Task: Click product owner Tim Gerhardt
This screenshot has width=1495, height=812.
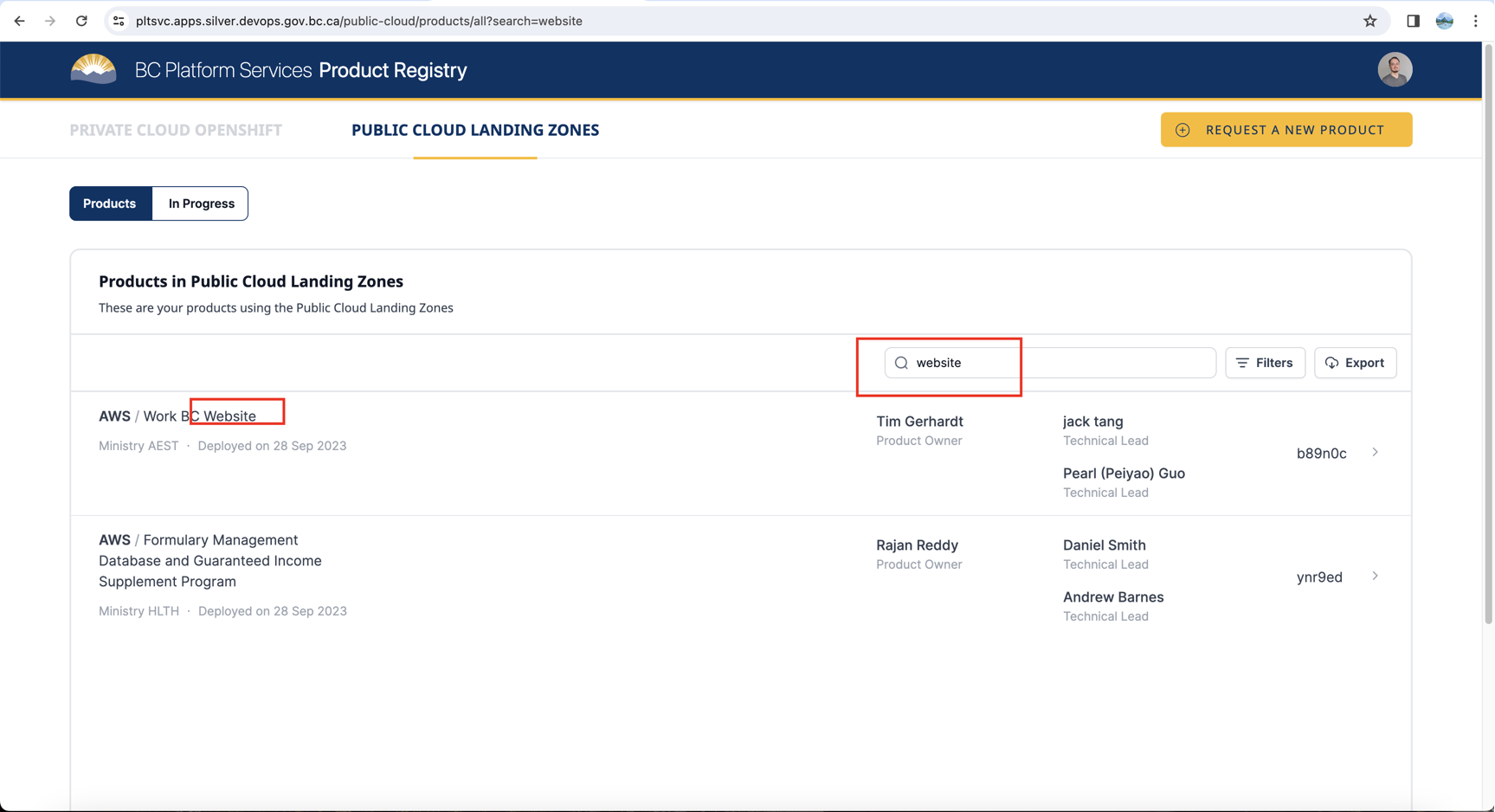Action: tap(919, 422)
